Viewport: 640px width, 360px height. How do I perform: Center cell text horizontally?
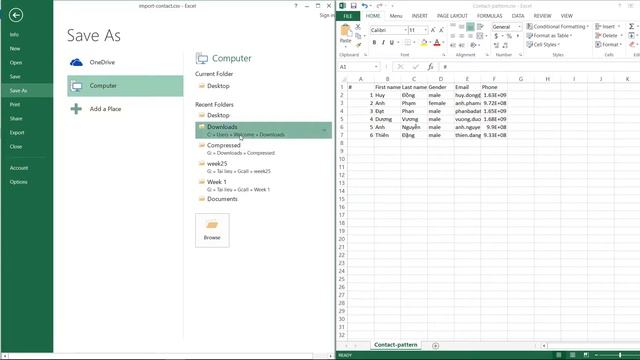click(x=462, y=36)
